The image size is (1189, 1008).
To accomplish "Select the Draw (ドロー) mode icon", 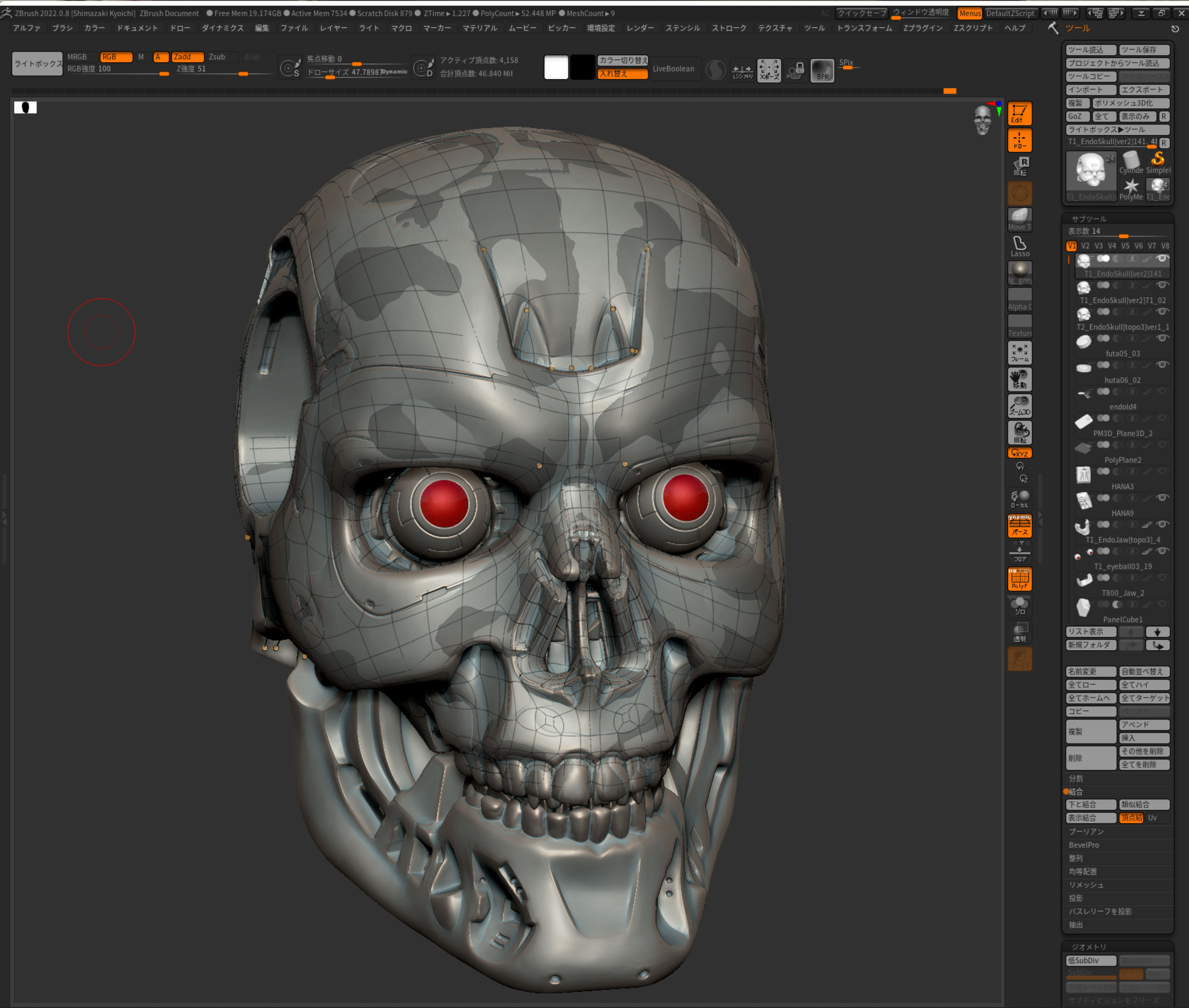I will coord(1019,140).
